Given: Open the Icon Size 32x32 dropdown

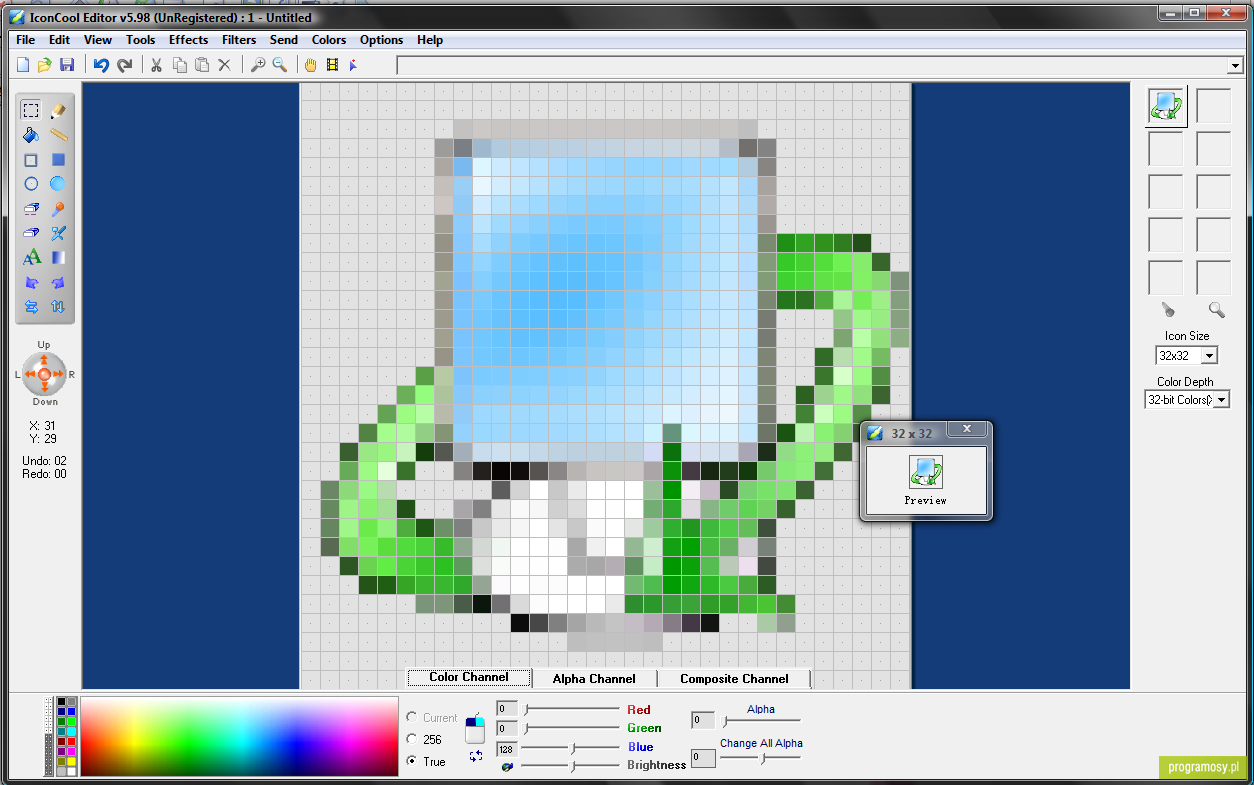Looking at the screenshot, I should pos(1209,356).
